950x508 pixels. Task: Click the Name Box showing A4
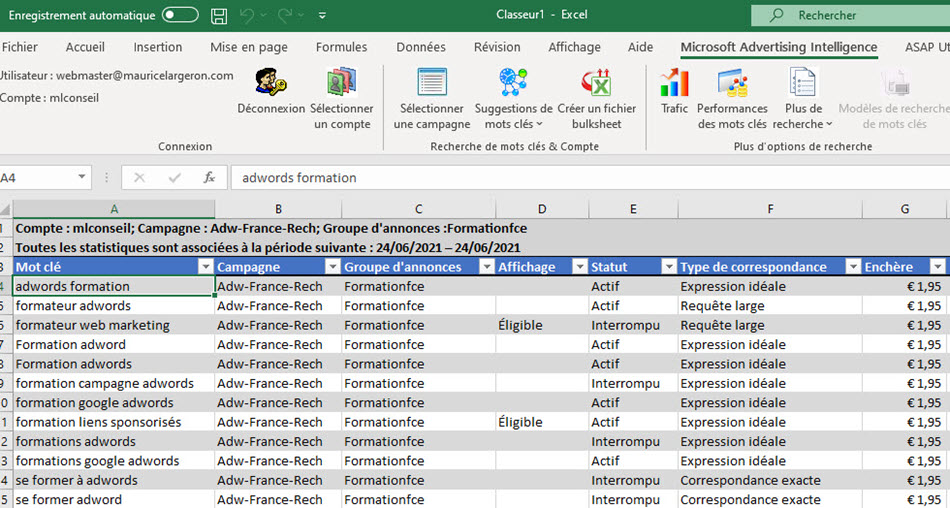point(38,178)
